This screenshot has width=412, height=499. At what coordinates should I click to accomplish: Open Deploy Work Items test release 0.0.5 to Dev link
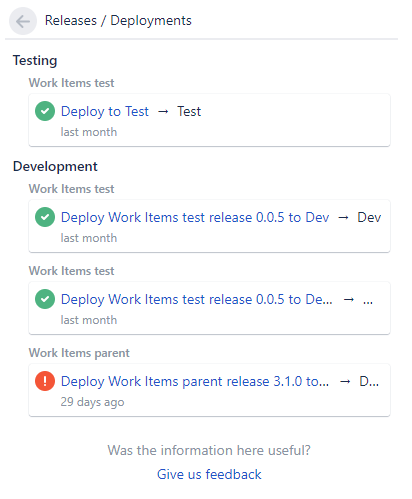click(195, 217)
